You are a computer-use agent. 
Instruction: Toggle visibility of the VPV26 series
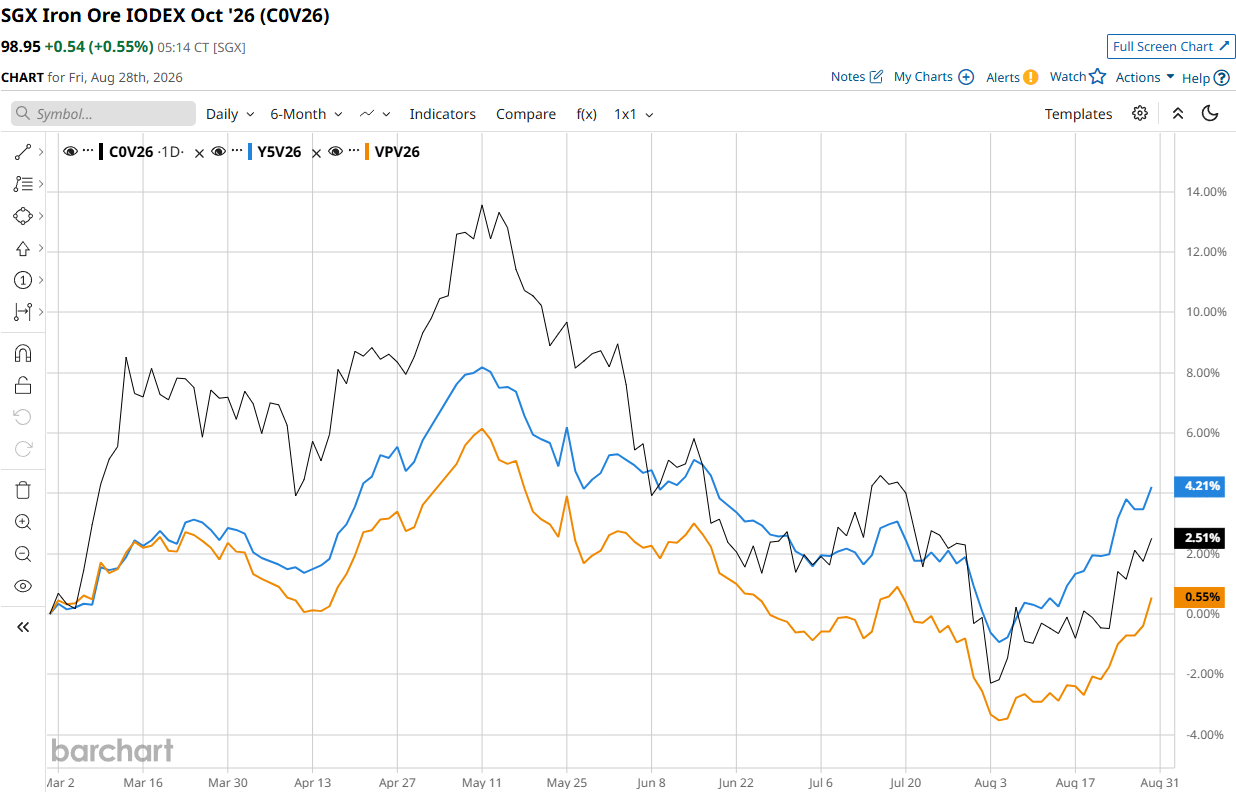(336, 151)
